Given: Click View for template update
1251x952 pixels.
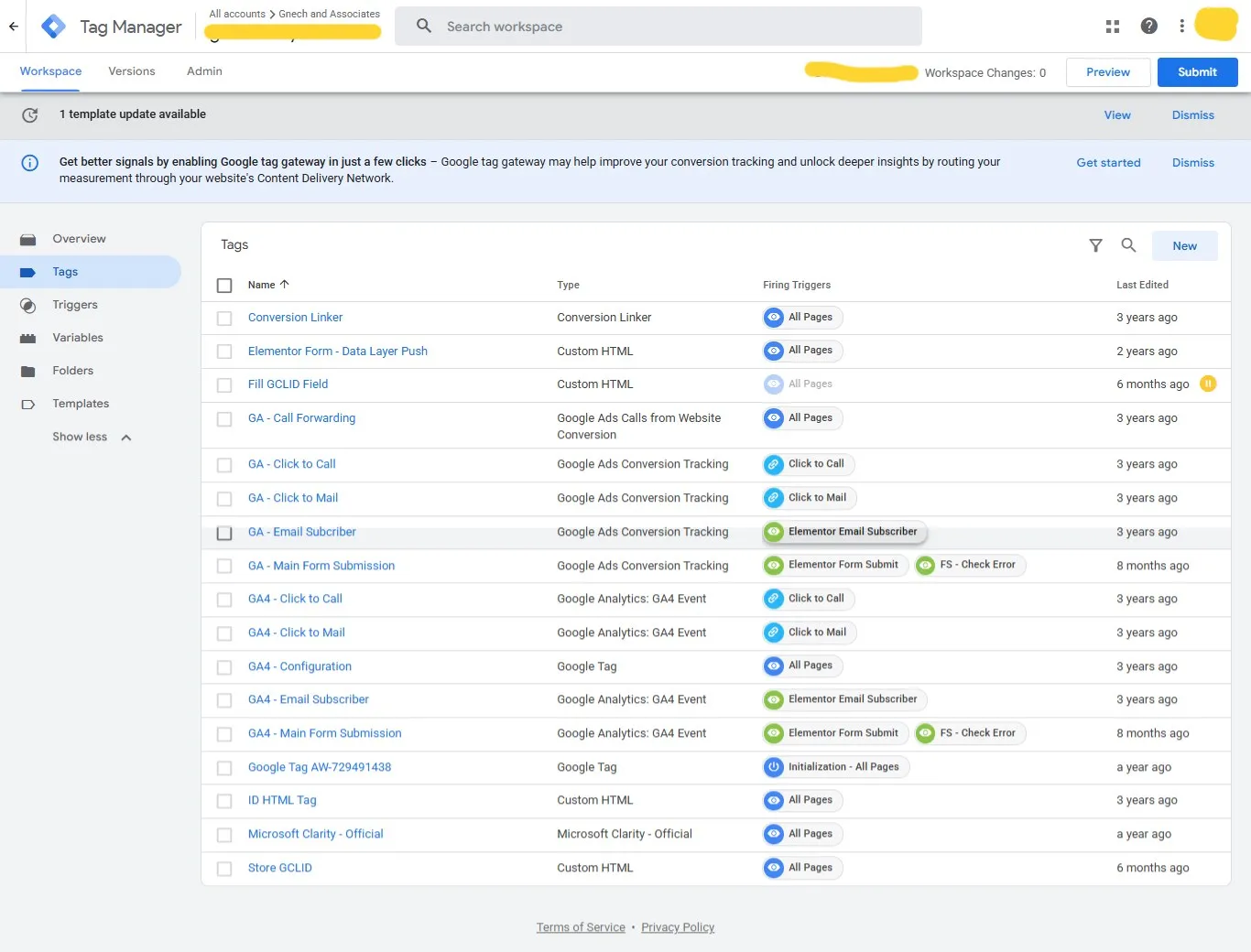Looking at the screenshot, I should (1117, 115).
